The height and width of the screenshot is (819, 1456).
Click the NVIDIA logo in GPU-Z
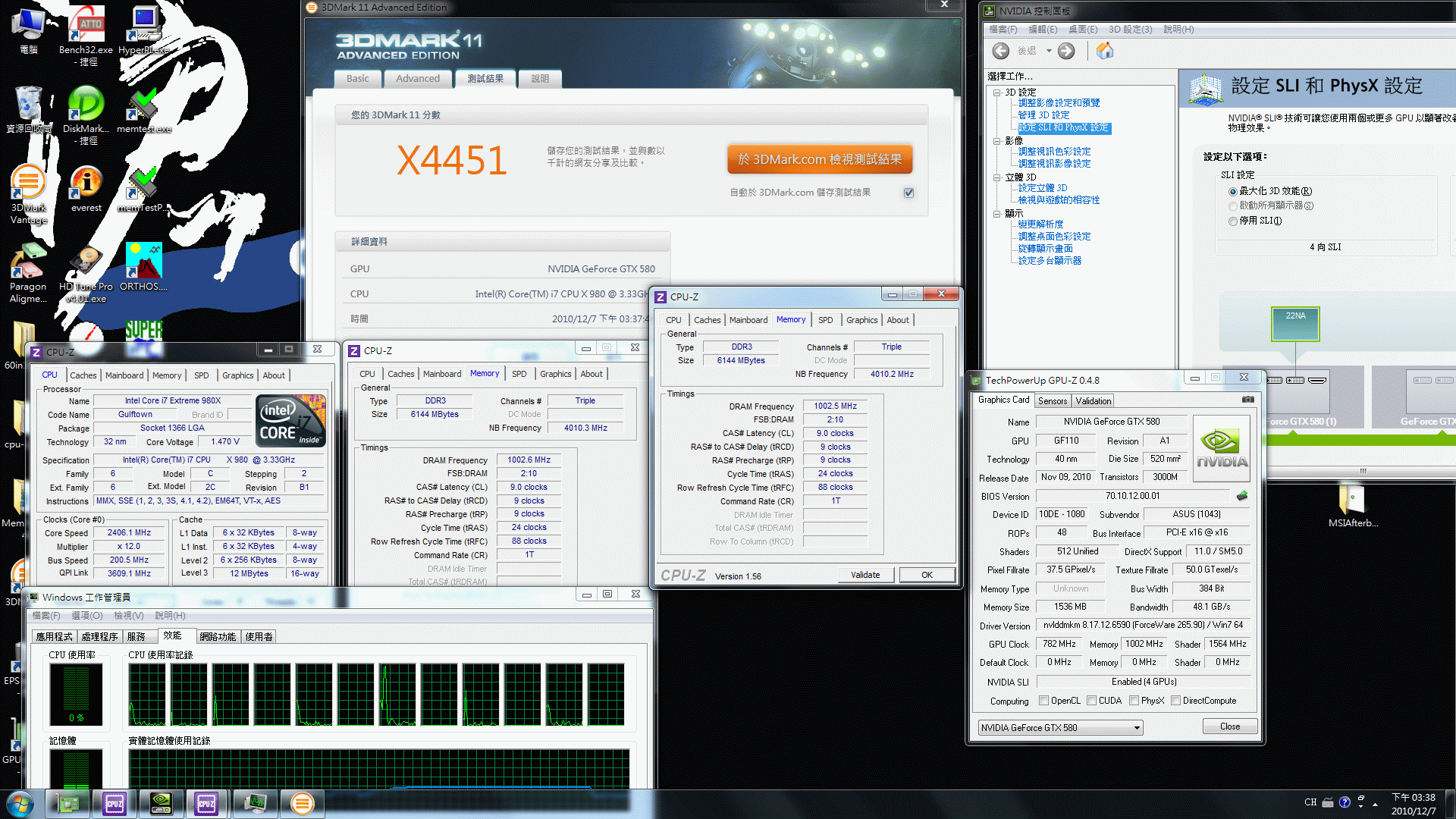[1222, 449]
